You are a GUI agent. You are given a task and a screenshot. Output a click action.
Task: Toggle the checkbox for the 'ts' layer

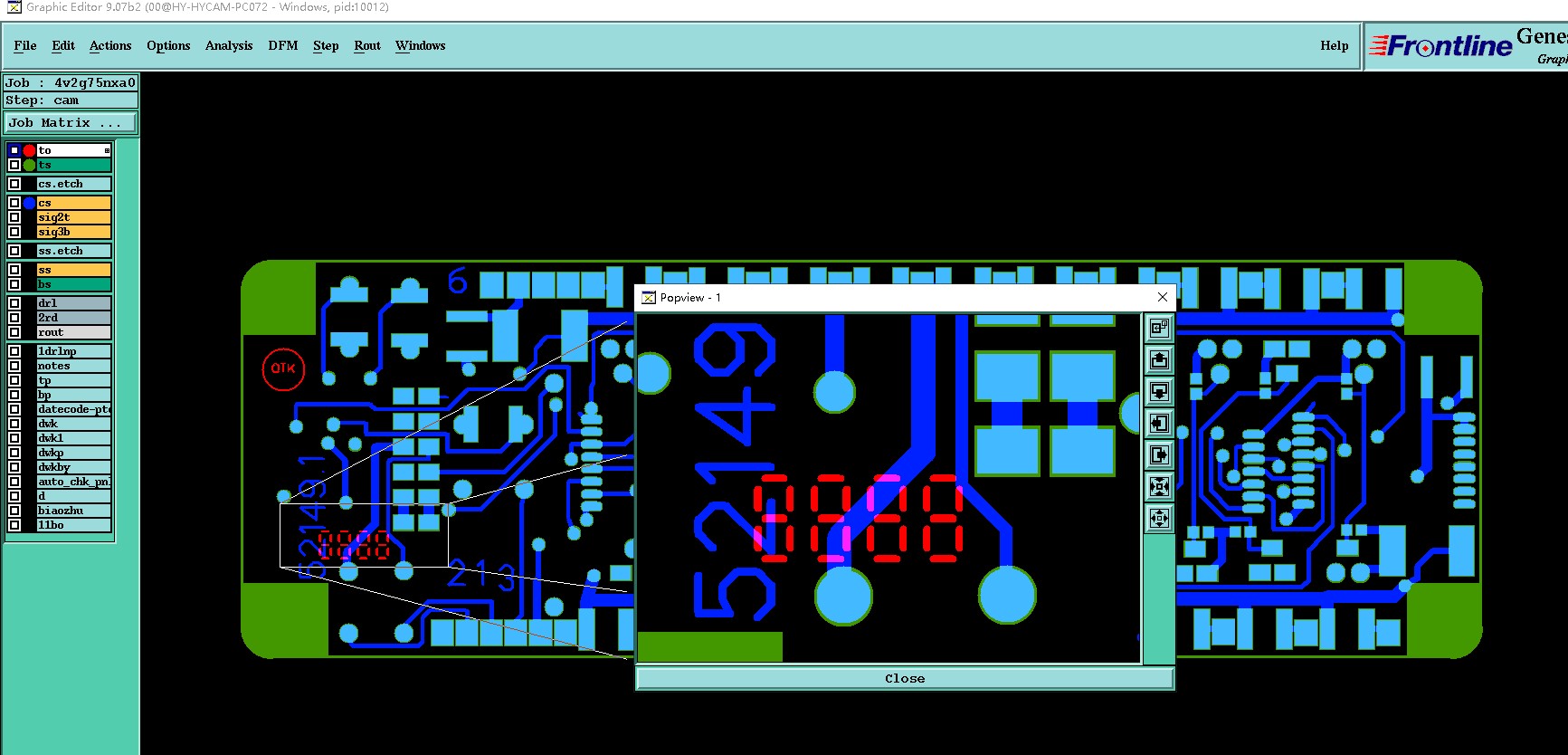coord(14,165)
